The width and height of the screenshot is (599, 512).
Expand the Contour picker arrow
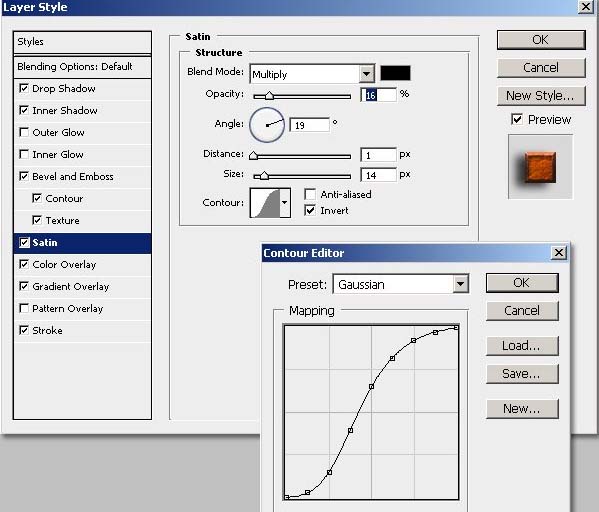tap(285, 203)
